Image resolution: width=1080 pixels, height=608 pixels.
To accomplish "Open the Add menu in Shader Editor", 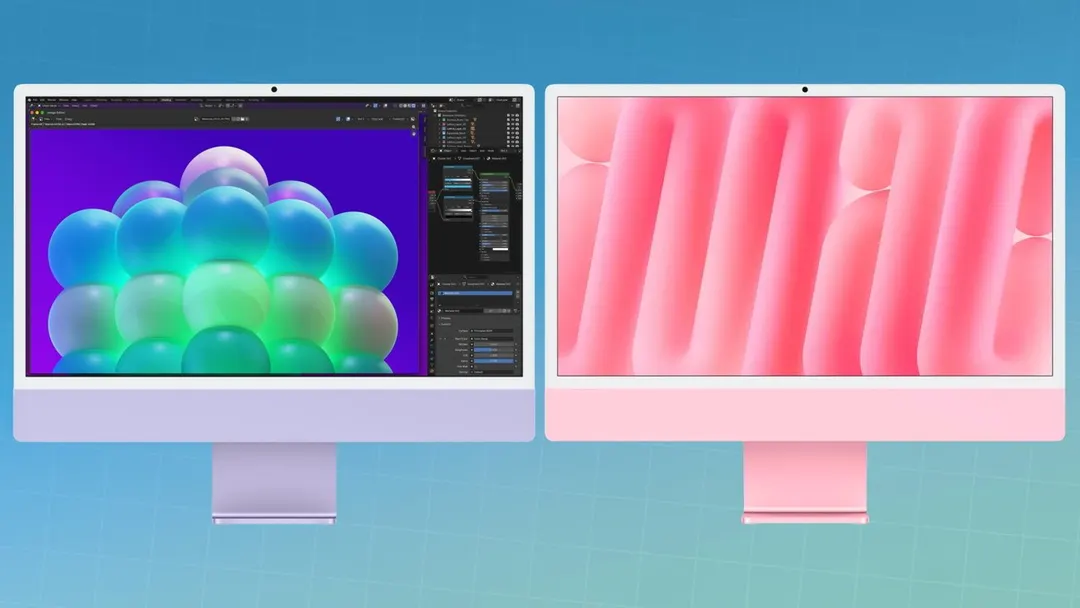I will [x=482, y=151].
